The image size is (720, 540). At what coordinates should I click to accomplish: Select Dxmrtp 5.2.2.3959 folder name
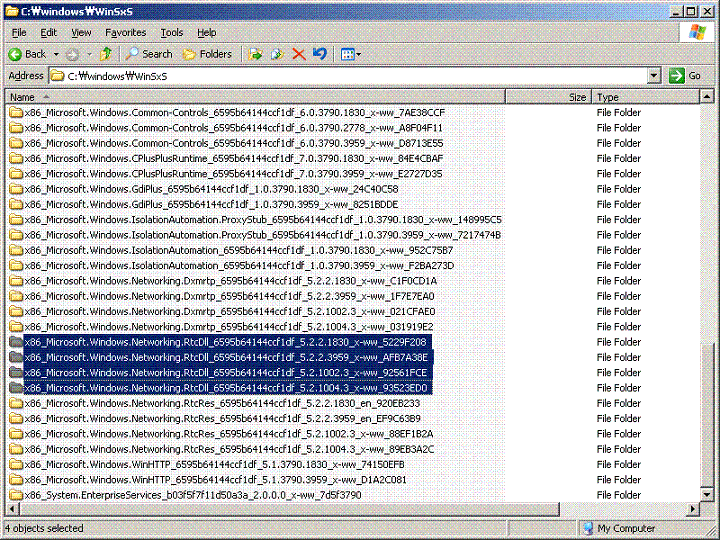pyautogui.click(x=230, y=296)
